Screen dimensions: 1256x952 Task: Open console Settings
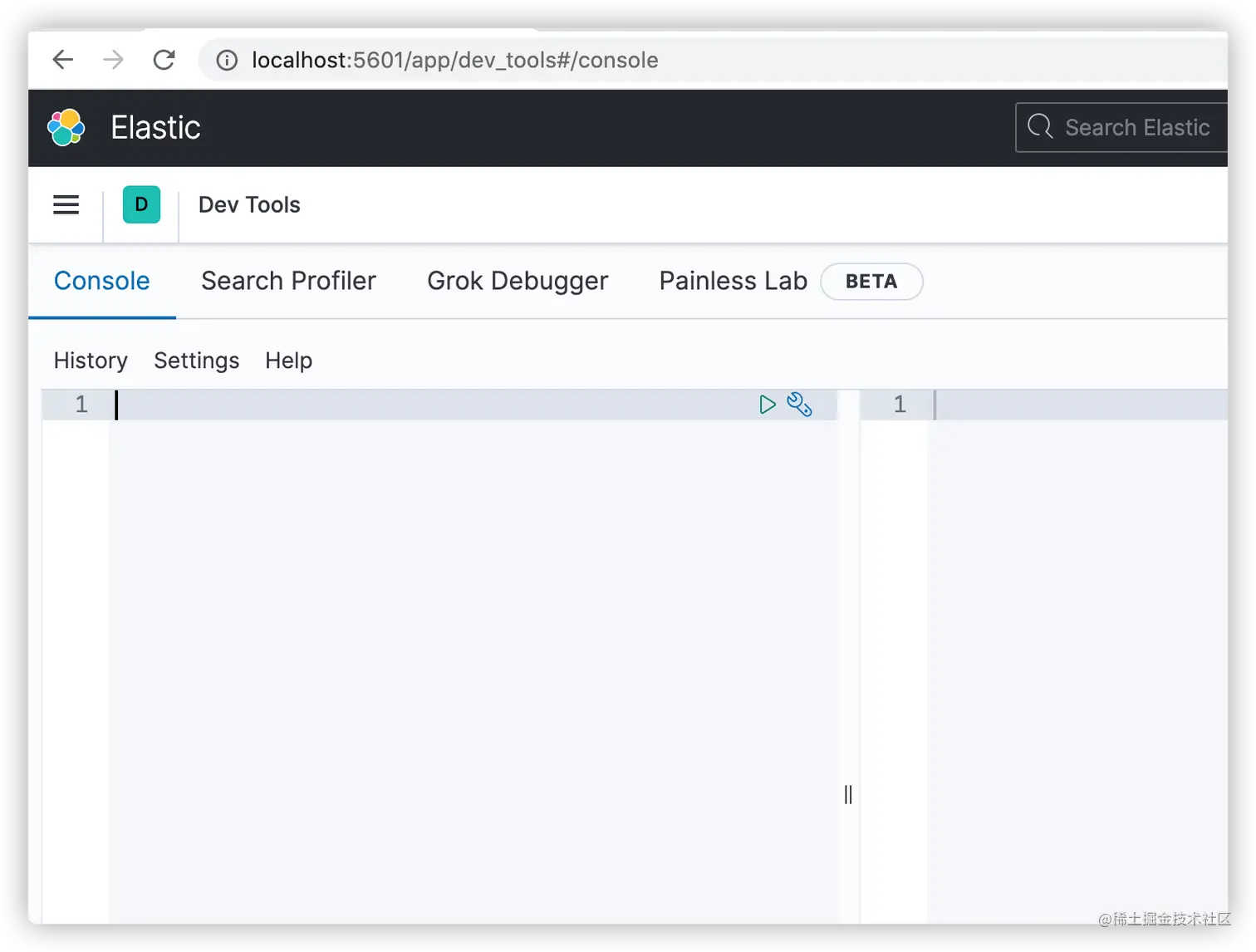pyautogui.click(x=196, y=361)
